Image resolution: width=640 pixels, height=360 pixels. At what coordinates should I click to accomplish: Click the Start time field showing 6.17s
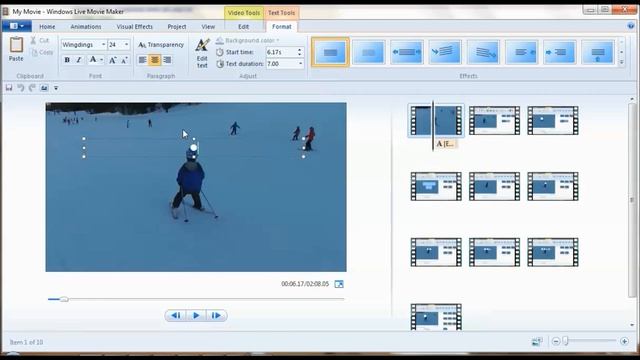click(x=281, y=52)
